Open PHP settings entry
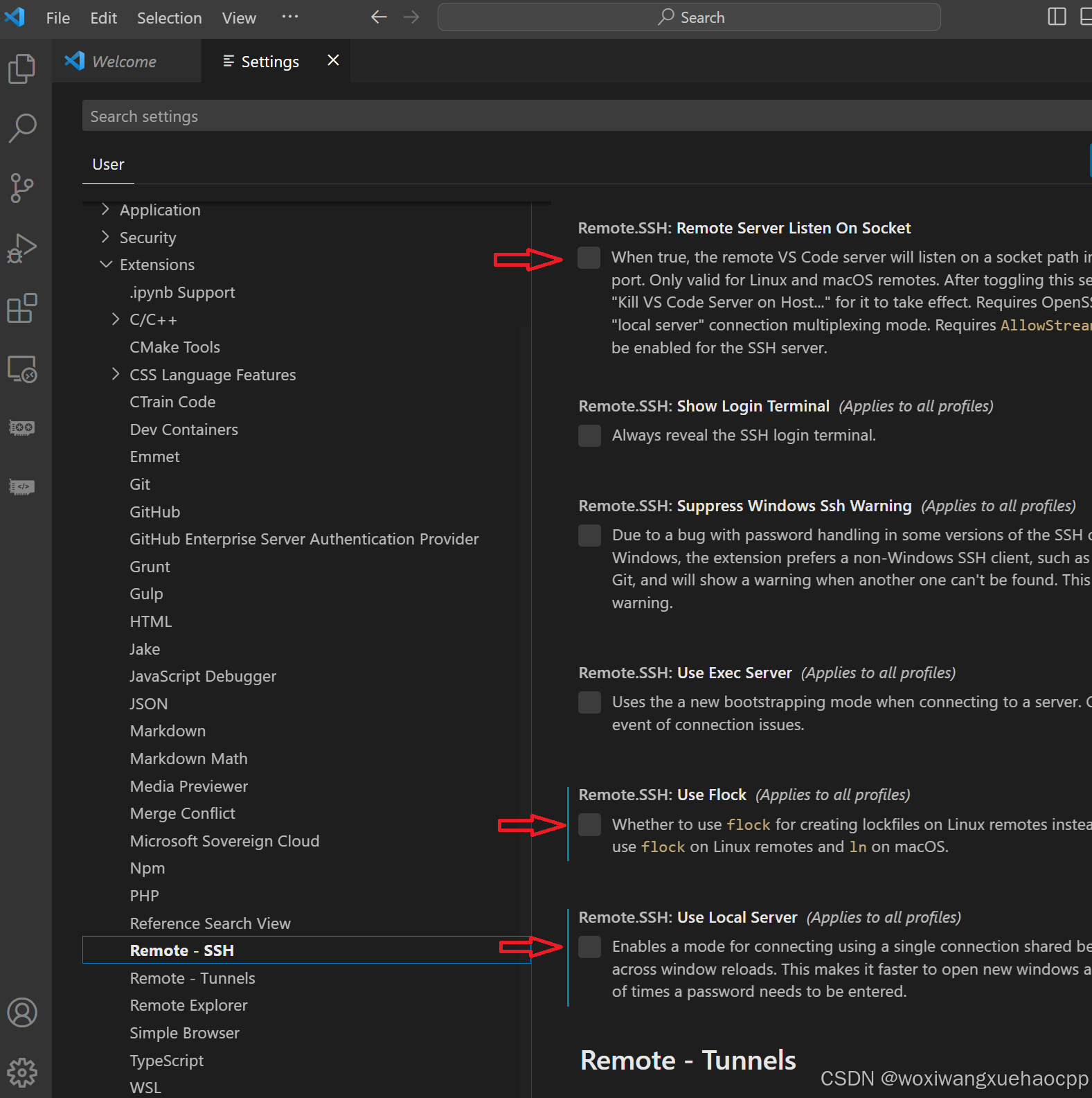The image size is (1092, 1098). tap(144, 896)
